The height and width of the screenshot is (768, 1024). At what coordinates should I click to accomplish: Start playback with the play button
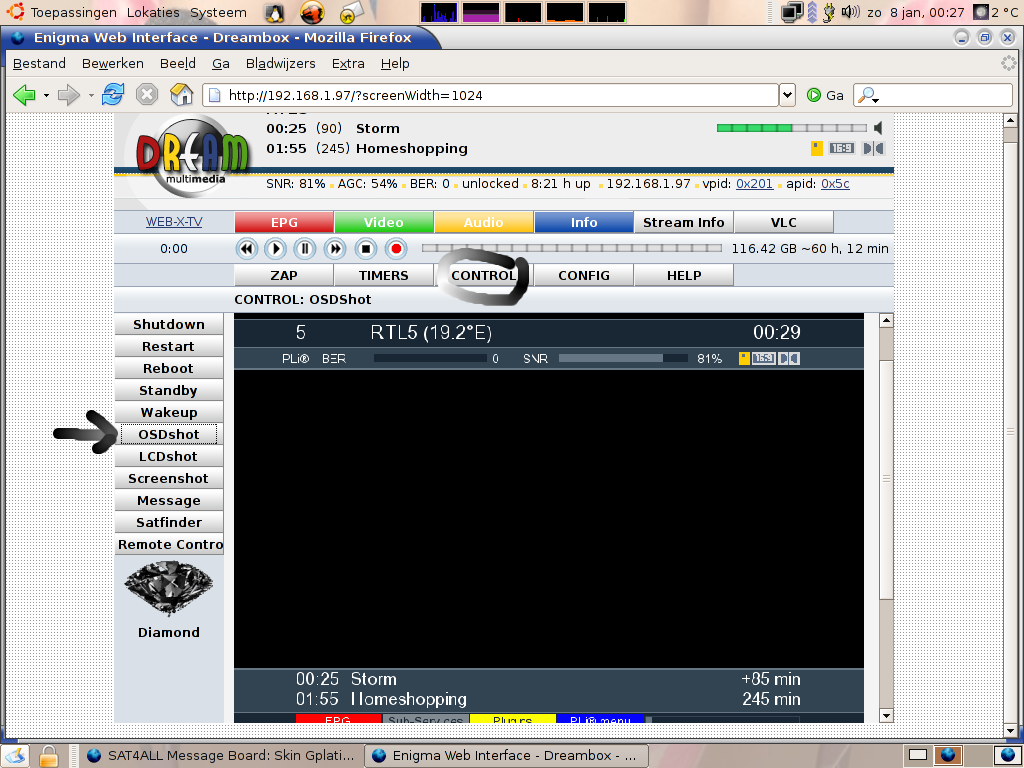(276, 249)
